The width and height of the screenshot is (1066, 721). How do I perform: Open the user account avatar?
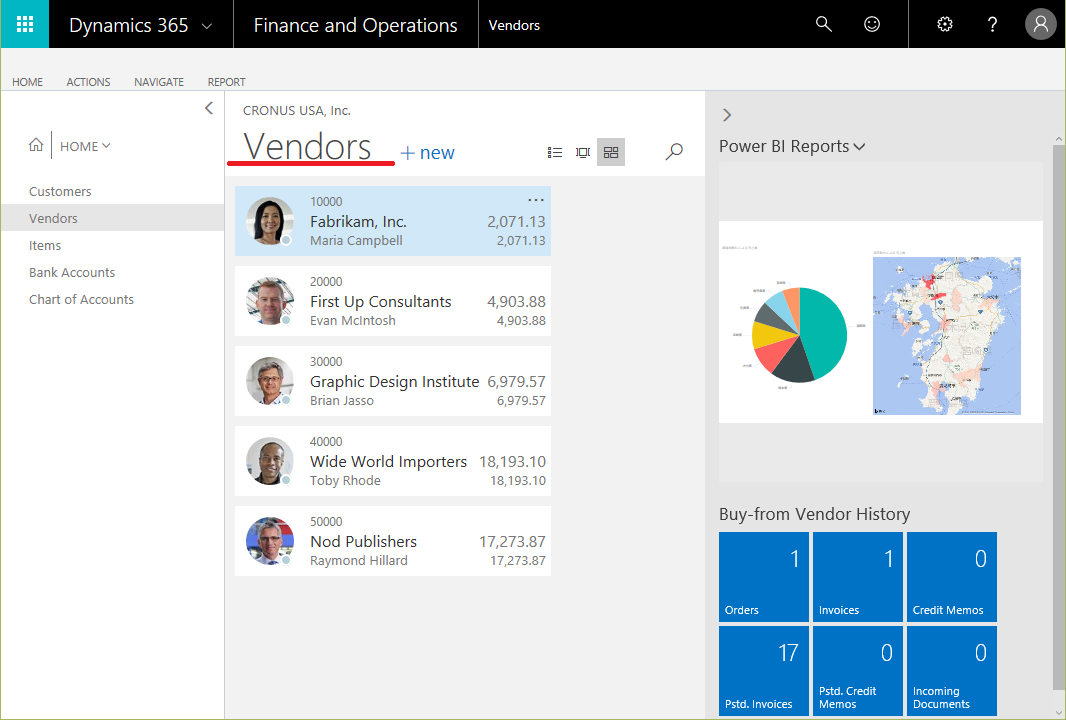pyautogui.click(x=1040, y=24)
